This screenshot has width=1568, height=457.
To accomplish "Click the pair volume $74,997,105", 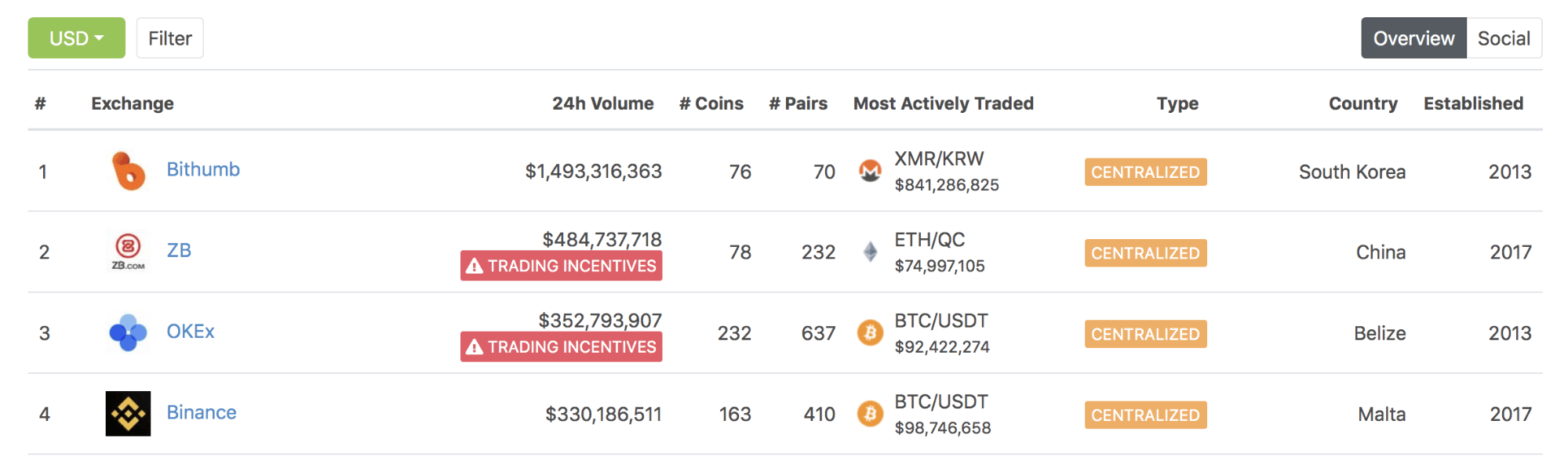I will tap(940, 266).
